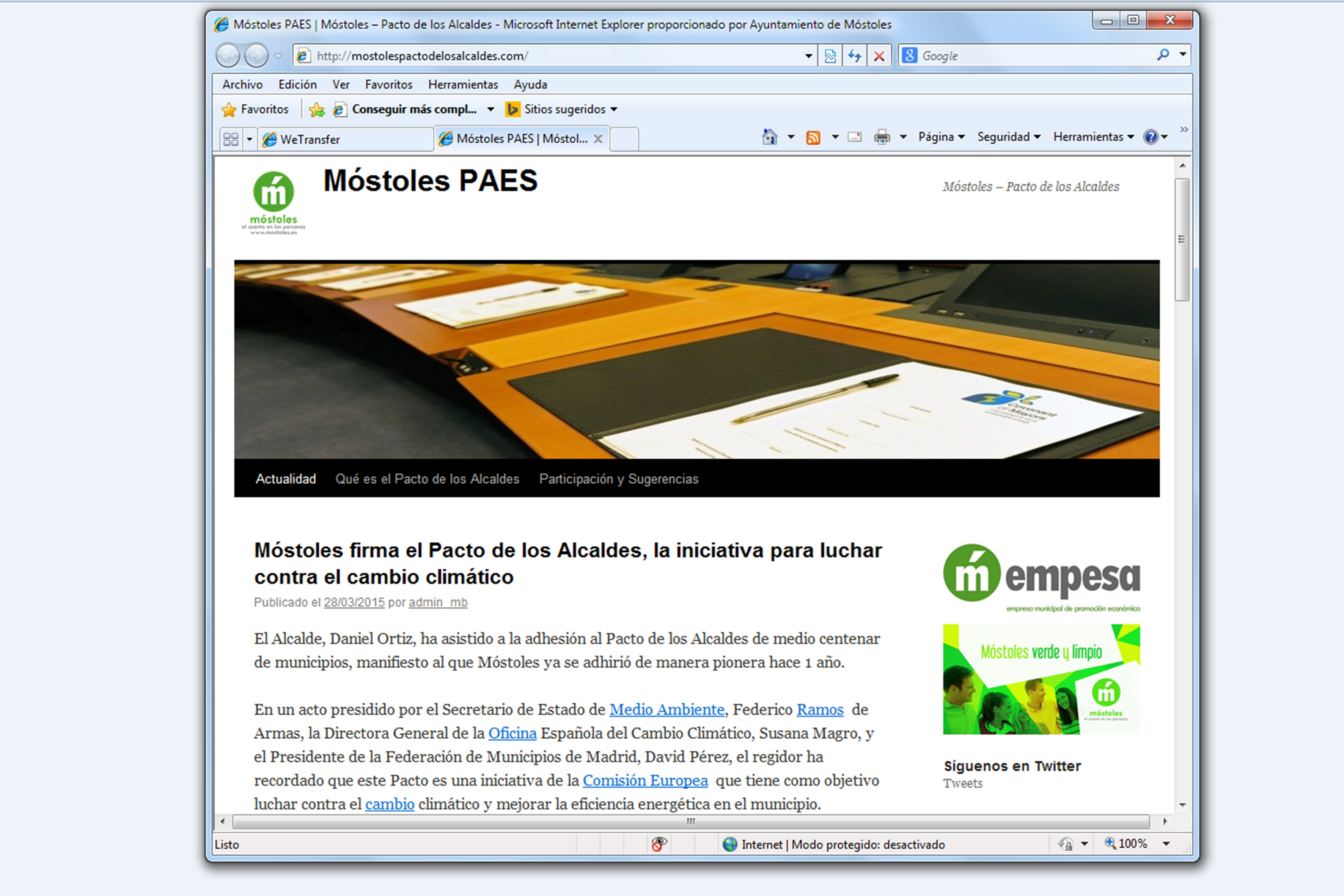The height and width of the screenshot is (896, 1344).
Task: Open mail with the Leer correo icon
Action: click(x=854, y=137)
